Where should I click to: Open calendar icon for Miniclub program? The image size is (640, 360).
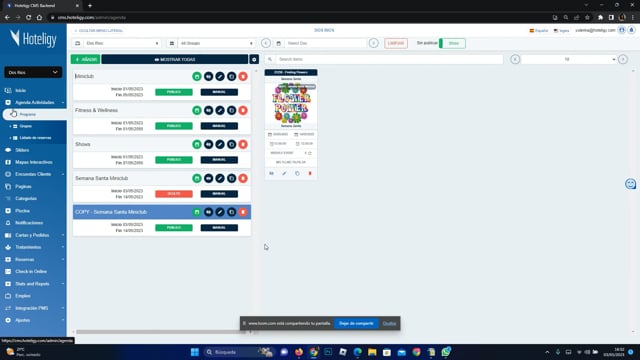click(x=197, y=76)
